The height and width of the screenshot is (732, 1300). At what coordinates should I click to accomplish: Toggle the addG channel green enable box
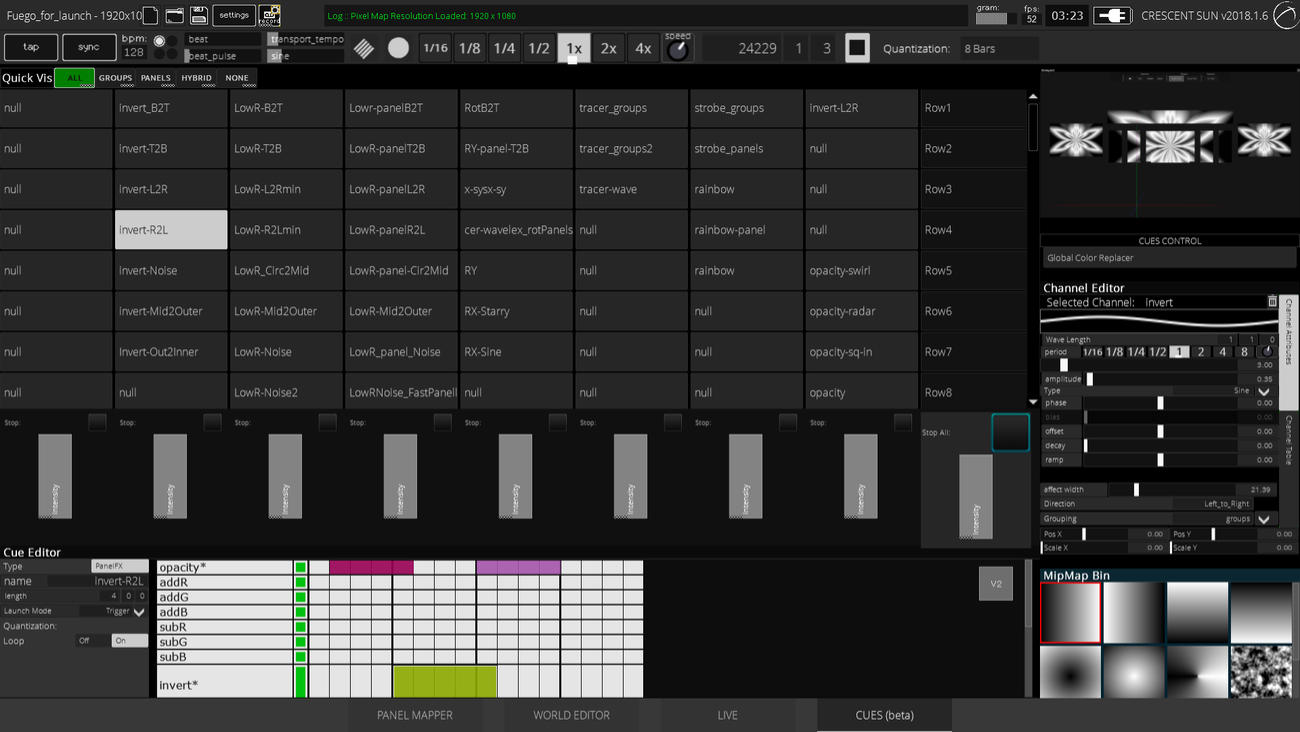300,597
